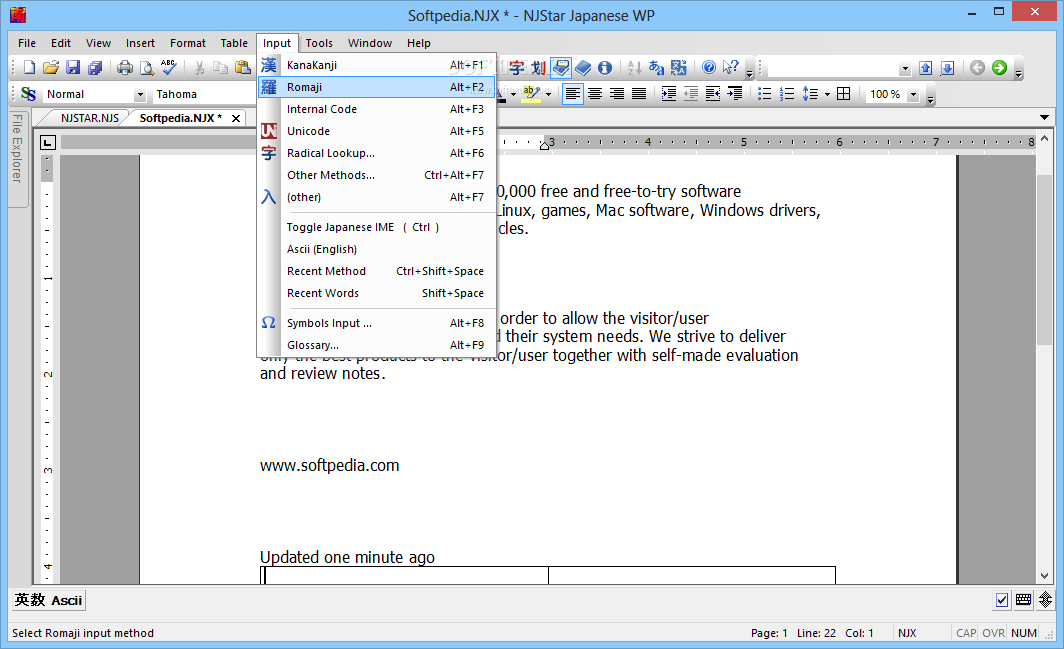Open the zoom 100 % dropdown

tap(913, 94)
